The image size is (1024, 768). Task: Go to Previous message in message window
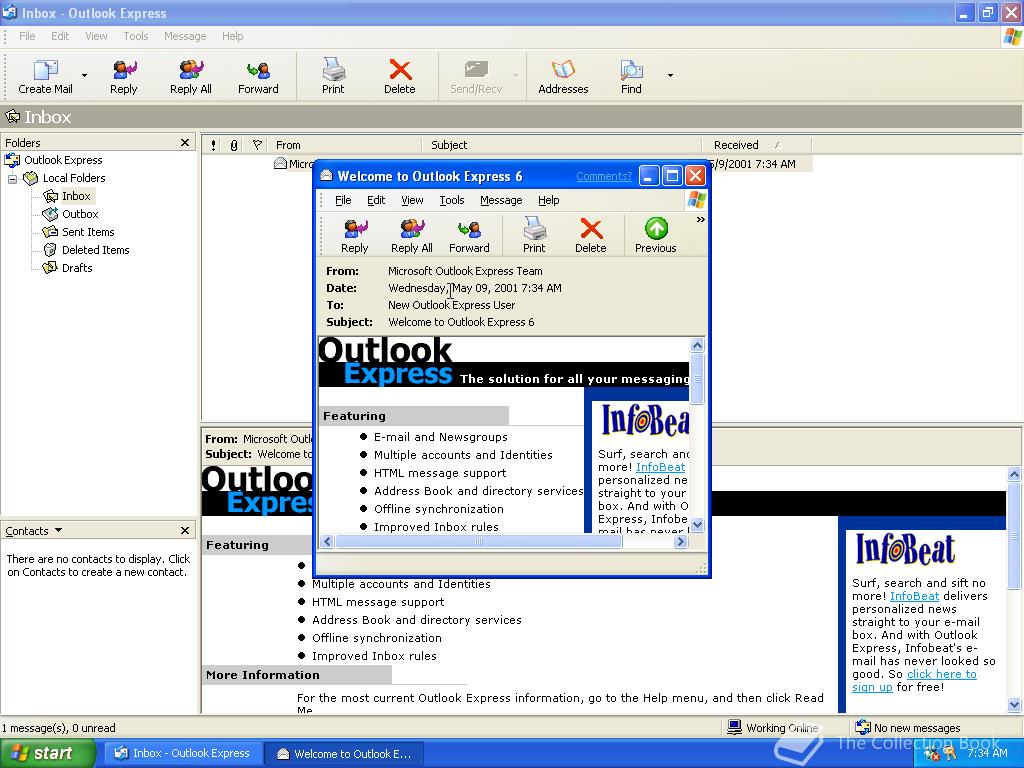click(x=656, y=236)
